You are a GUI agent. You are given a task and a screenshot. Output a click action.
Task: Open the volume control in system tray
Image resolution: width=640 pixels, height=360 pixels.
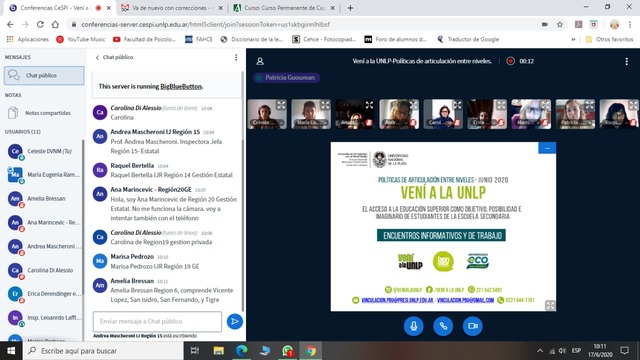pos(562,351)
